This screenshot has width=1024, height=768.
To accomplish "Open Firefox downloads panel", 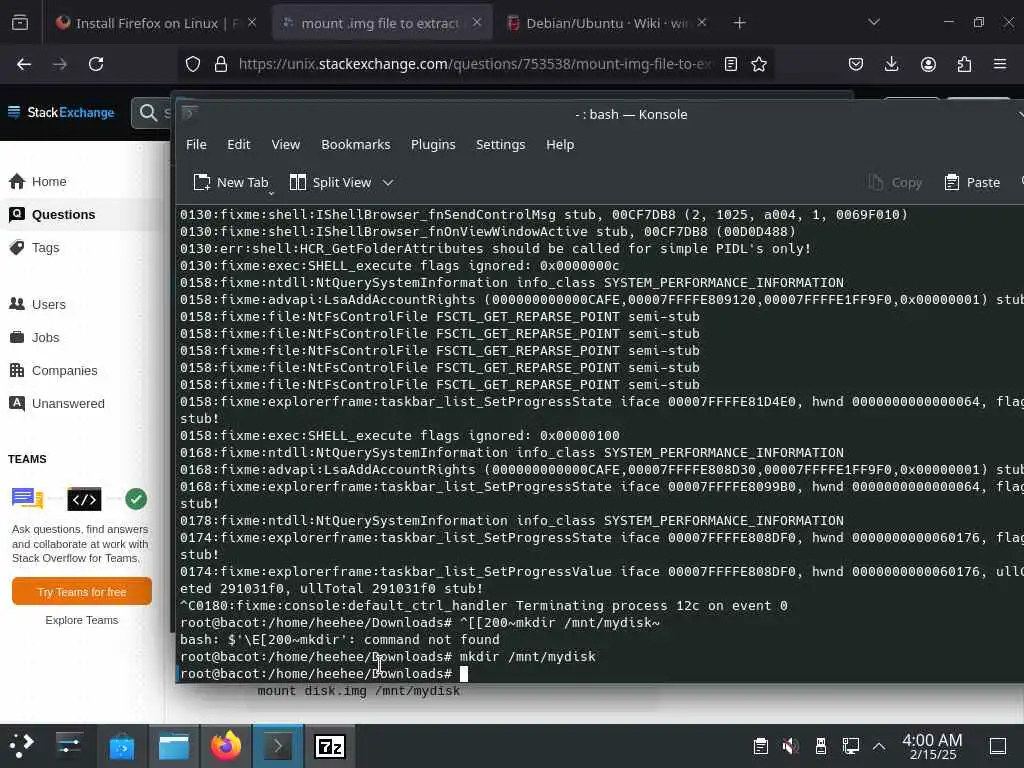I will tap(891, 64).
